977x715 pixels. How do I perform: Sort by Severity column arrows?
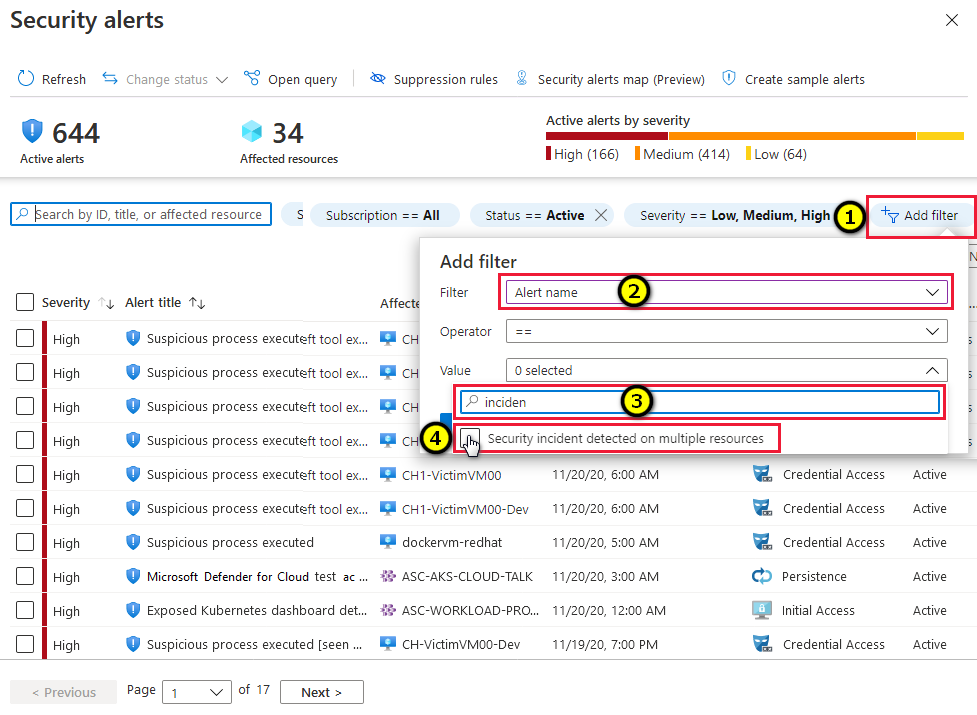[107, 303]
